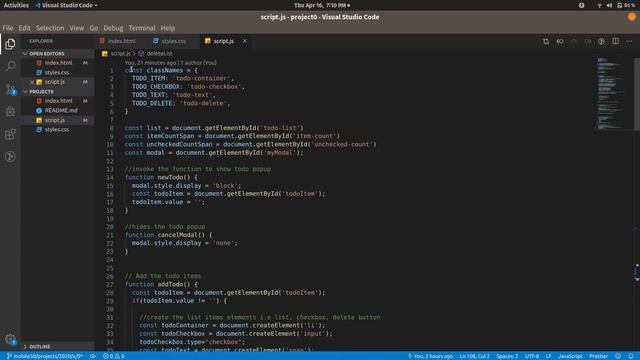This screenshot has height=360, width=640.
Task: Open the Extensions view
Action: tap(10, 134)
